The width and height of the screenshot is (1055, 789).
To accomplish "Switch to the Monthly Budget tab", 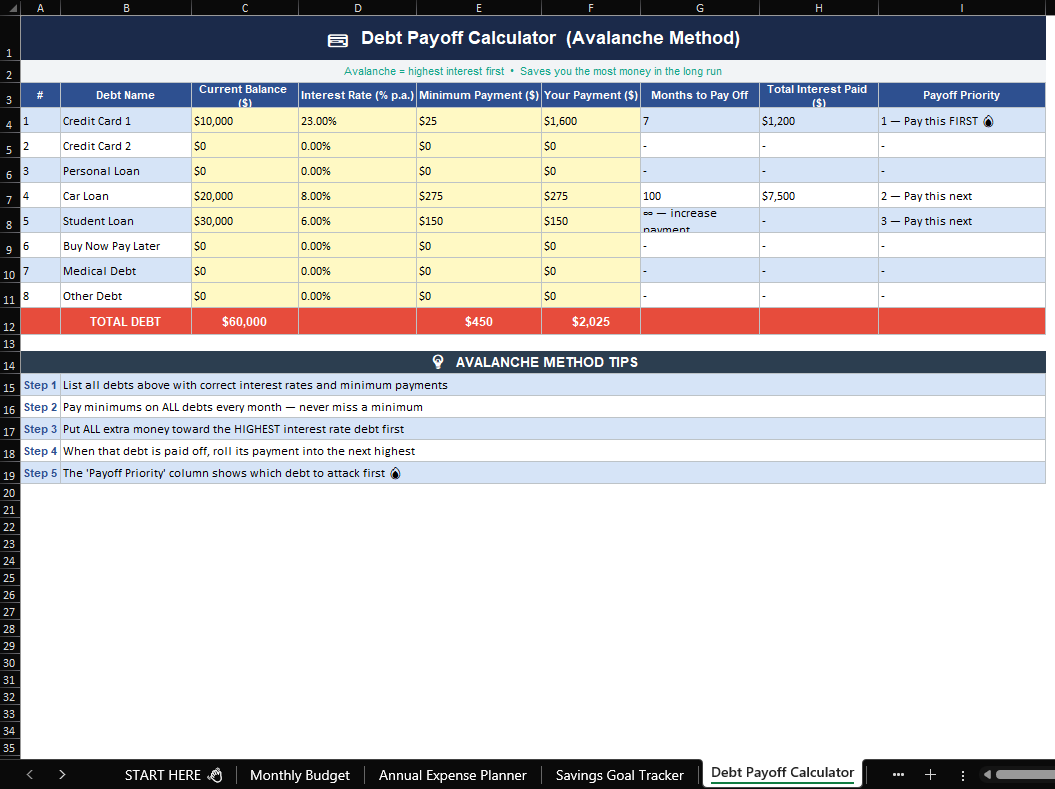I will click(x=299, y=775).
